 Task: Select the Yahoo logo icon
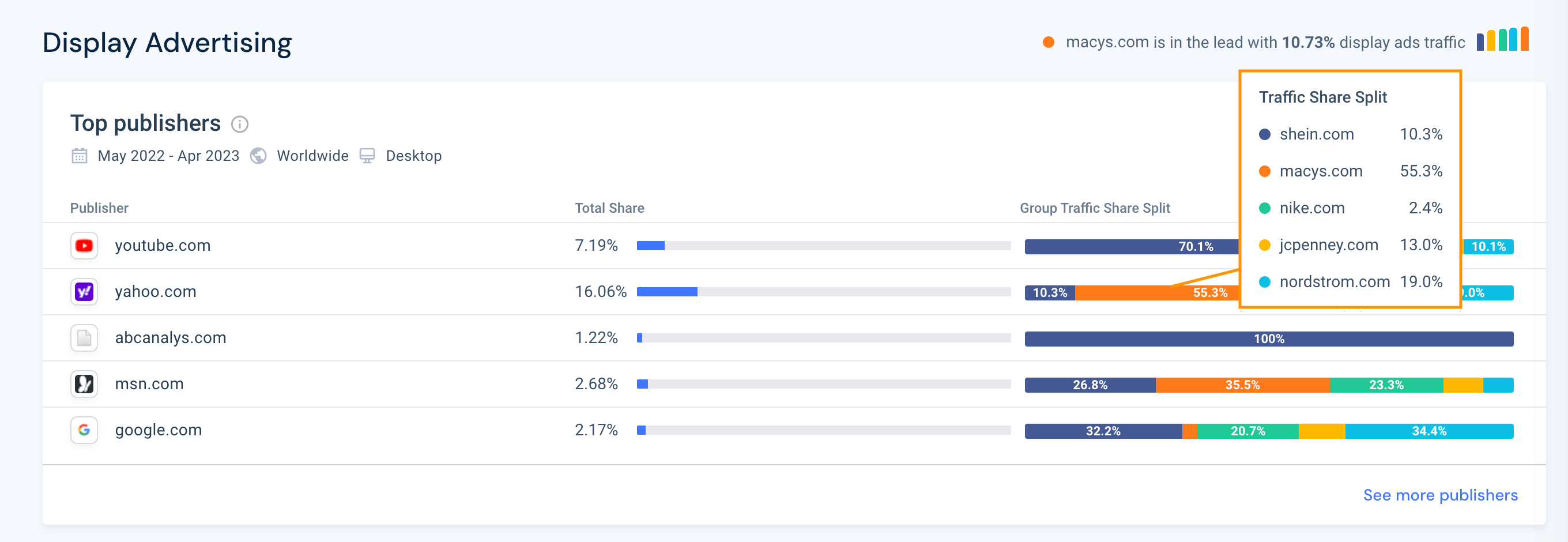point(84,292)
